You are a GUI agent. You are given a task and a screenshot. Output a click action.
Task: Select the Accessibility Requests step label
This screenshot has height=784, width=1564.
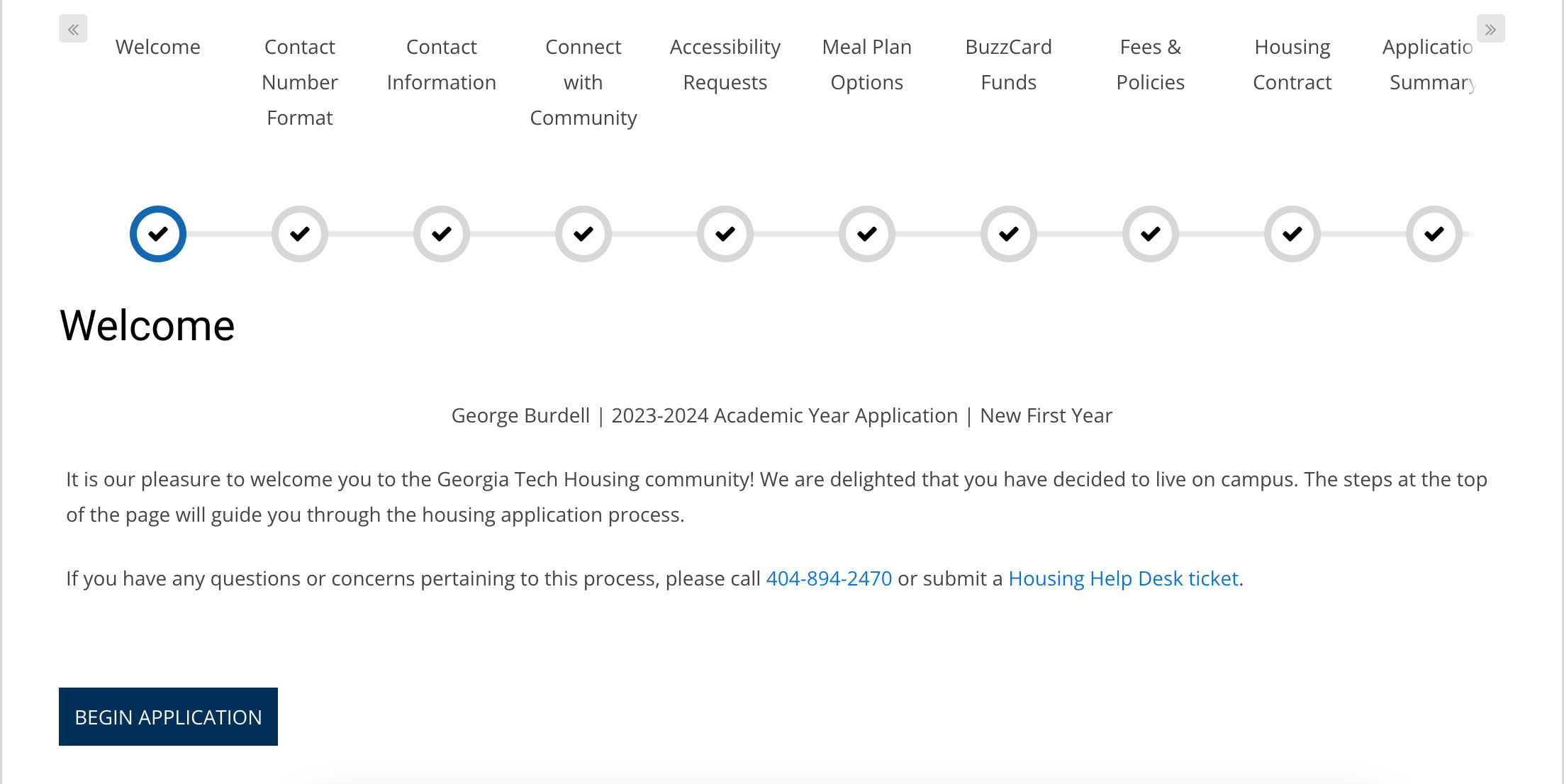[725, 65]
